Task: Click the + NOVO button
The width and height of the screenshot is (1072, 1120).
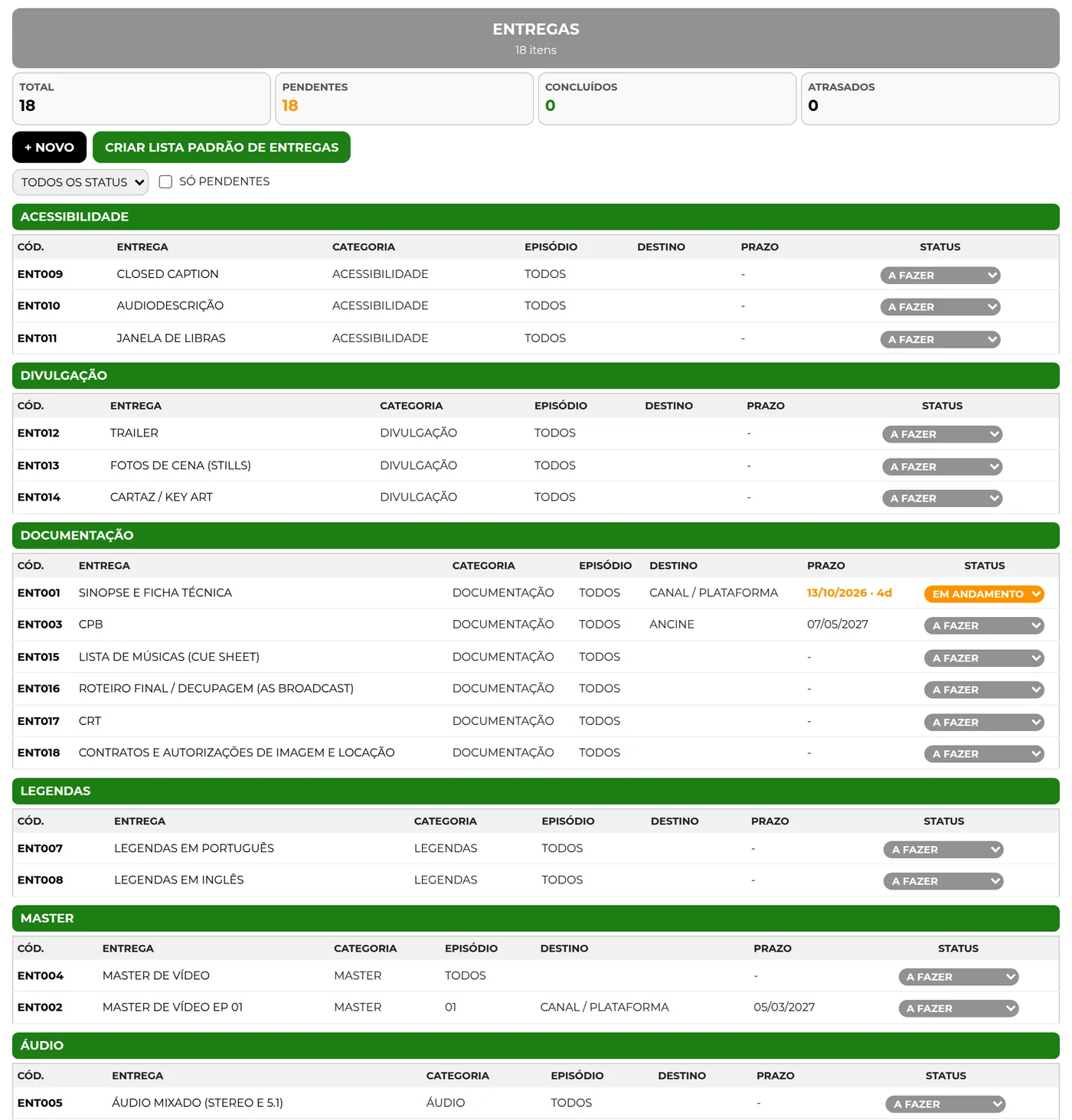Action: pos(49,147)
